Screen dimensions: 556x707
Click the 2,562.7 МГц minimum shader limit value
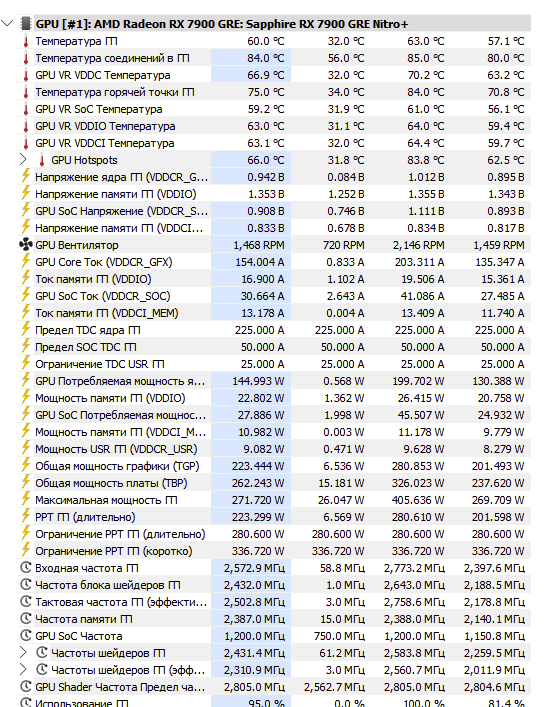tap(334, 687)
